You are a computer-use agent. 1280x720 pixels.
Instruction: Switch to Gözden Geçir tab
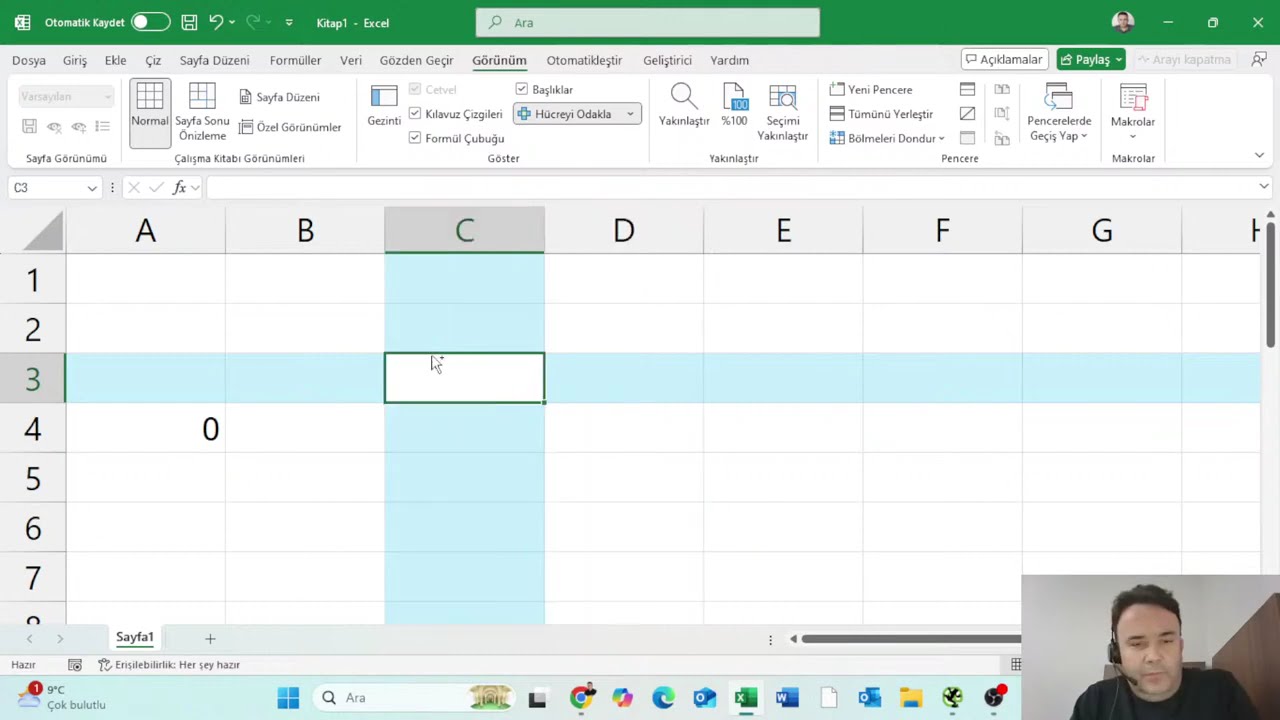point(416,60)
